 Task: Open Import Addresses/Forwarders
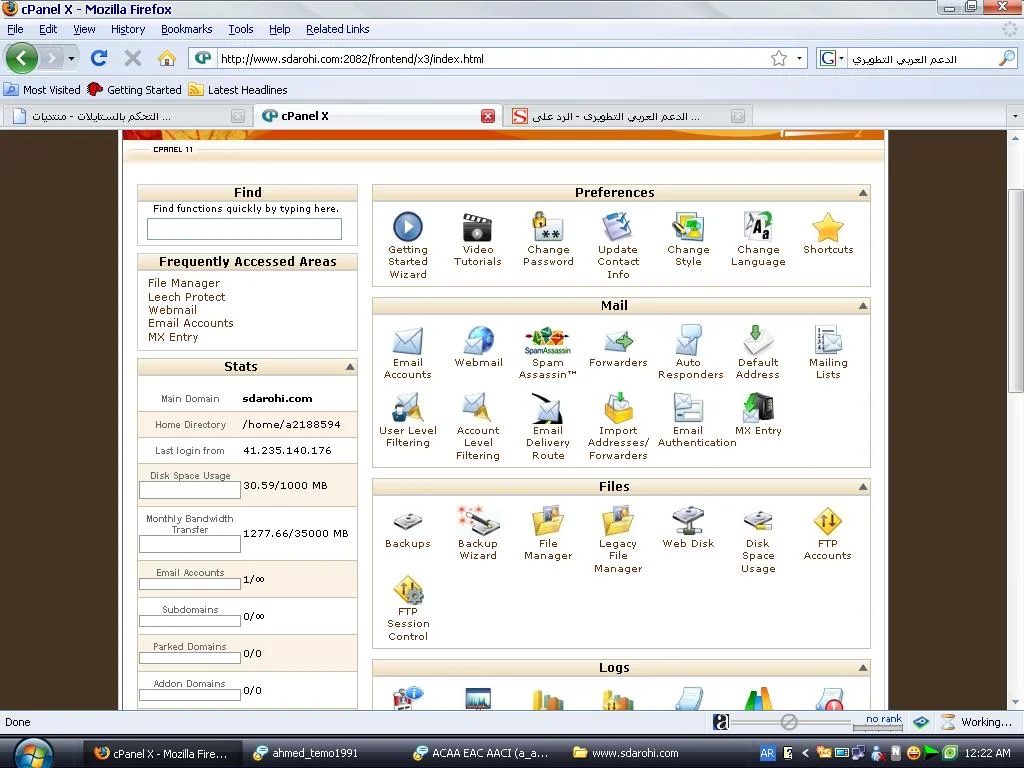click(x=618, y=408)
